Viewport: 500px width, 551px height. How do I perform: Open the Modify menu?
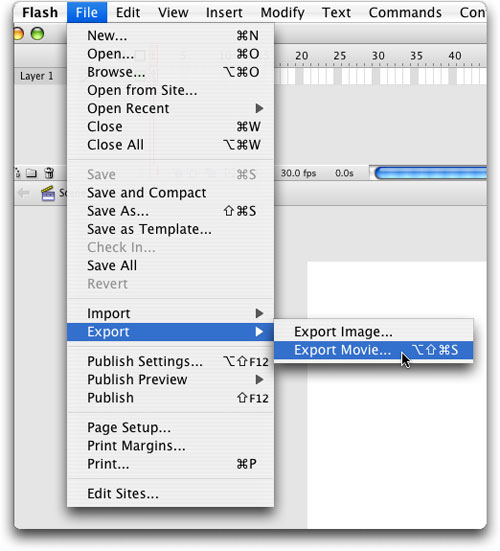tap(283, 13)
